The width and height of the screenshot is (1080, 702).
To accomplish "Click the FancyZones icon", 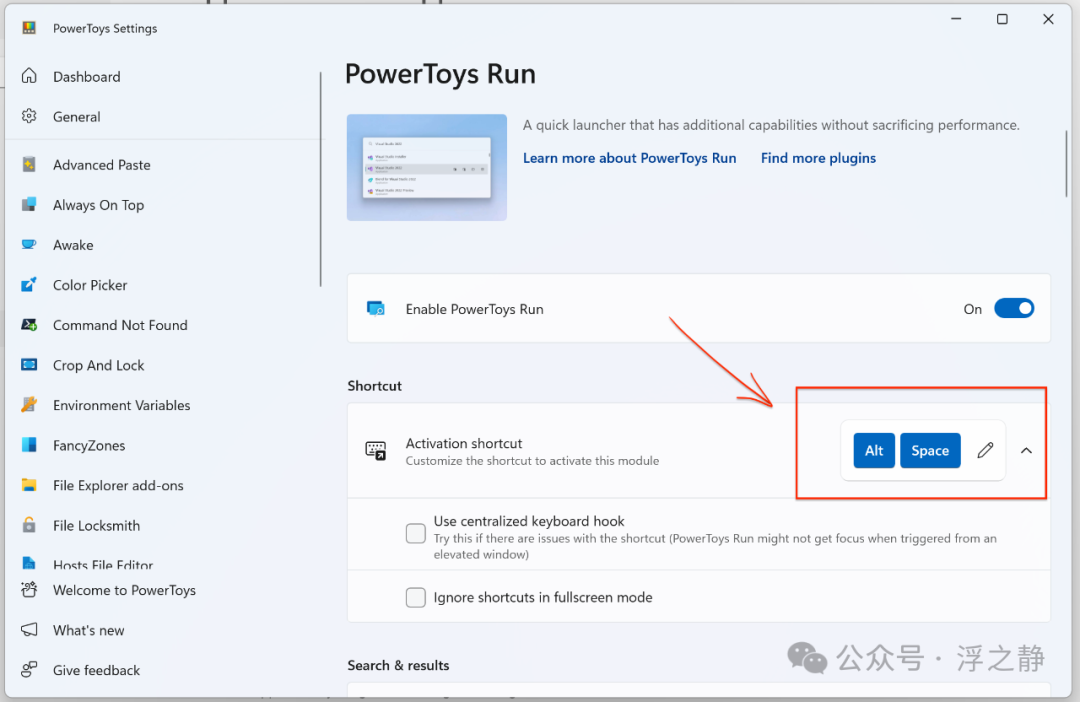I will 29,444.
